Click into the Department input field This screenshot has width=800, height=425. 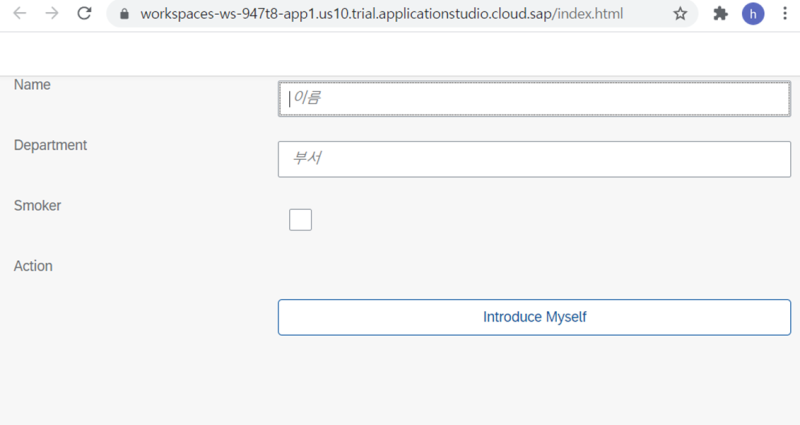[534, 159]
